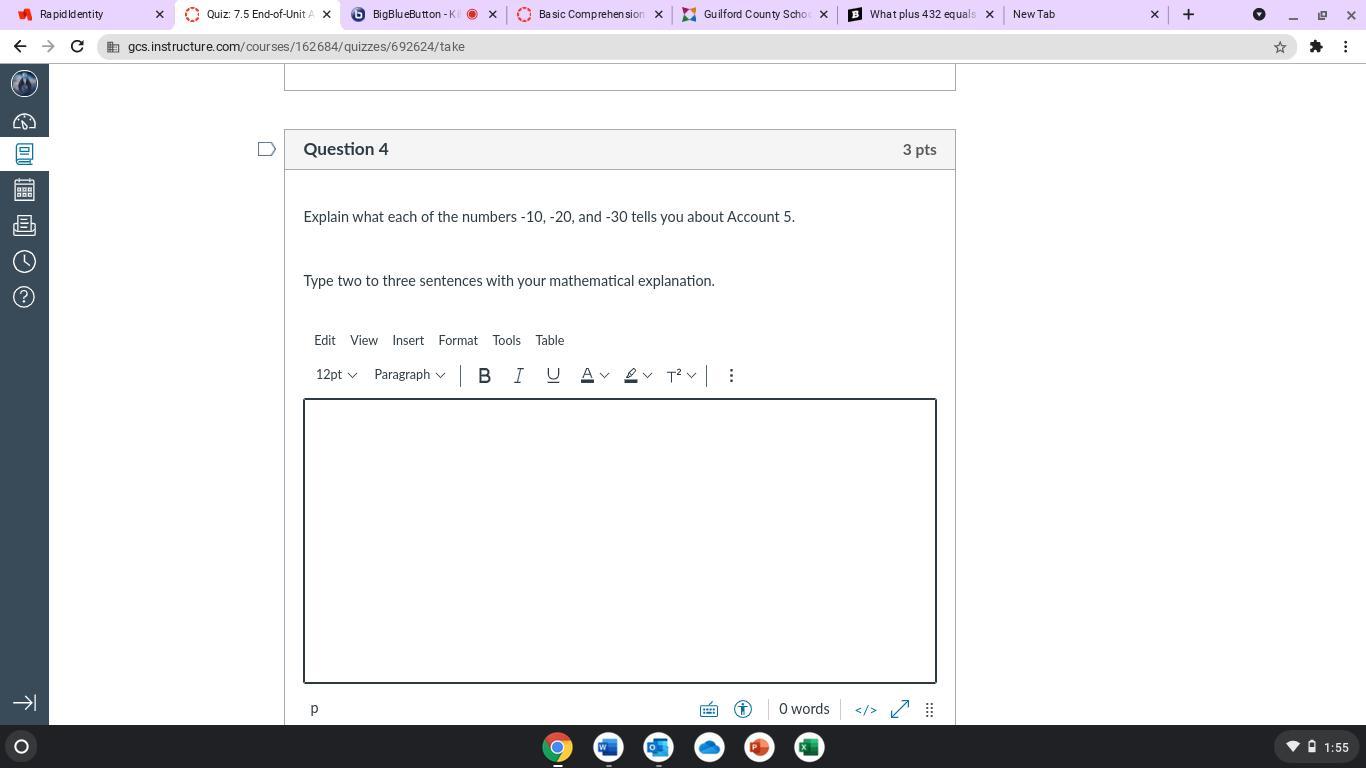Open Outlook from the shelf
The height and width of the screenshot is (768, 1366).
pos(658,747)
